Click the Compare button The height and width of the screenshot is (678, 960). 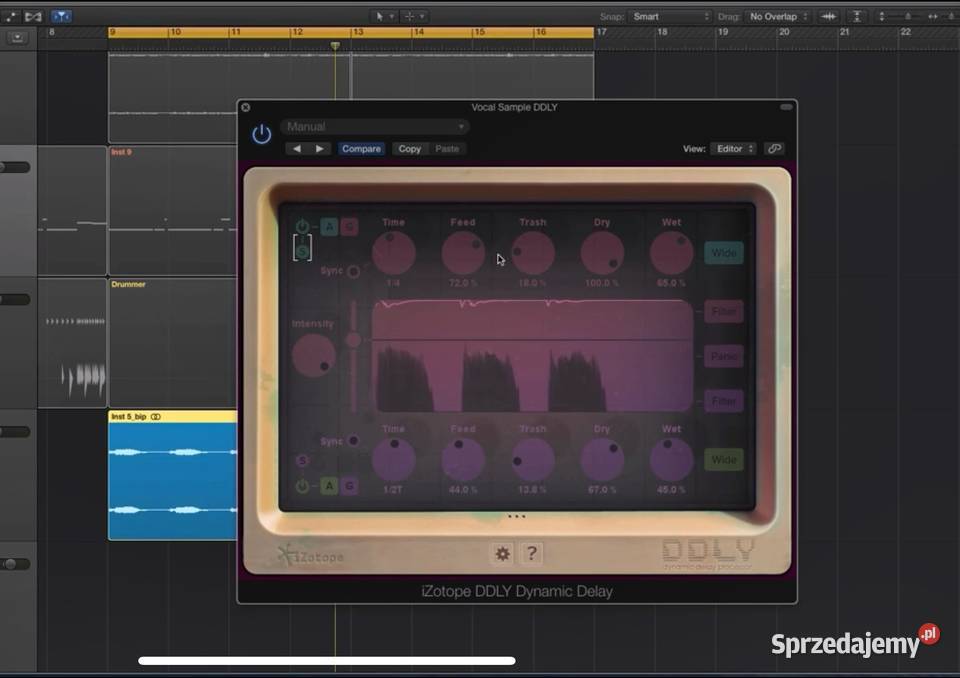coord(361,148)
